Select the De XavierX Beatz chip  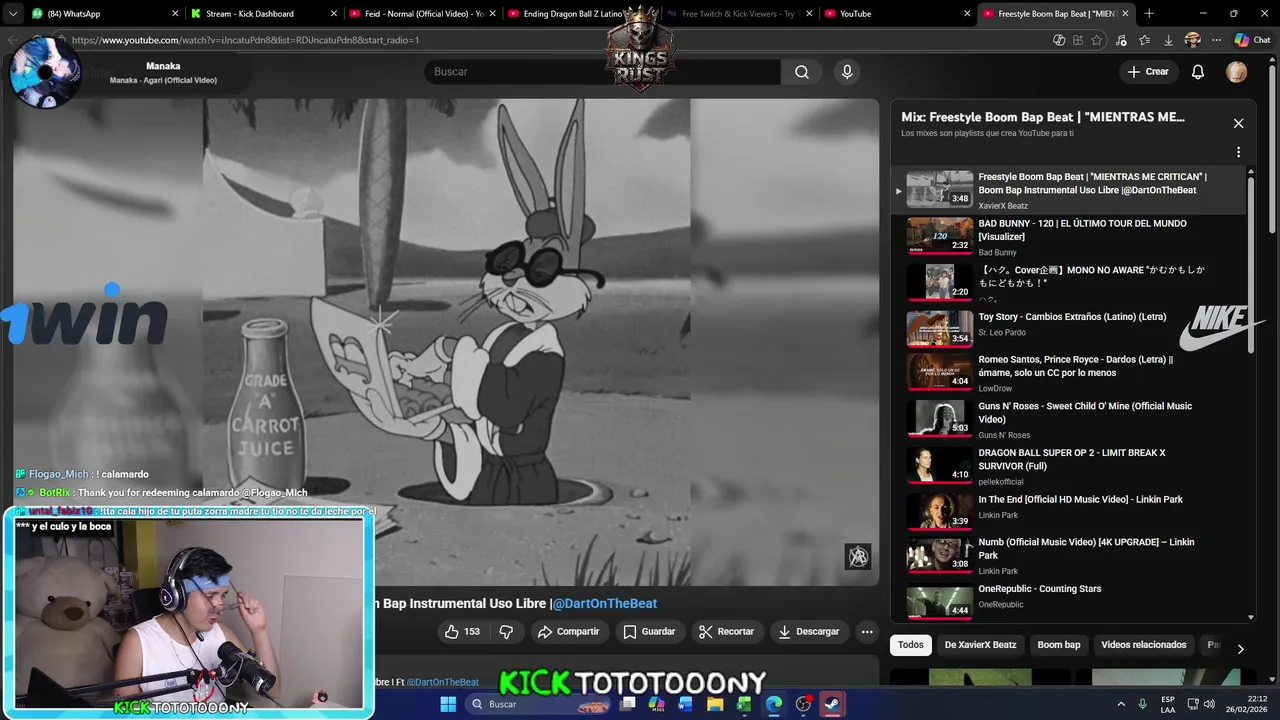[x=980, y=645]
